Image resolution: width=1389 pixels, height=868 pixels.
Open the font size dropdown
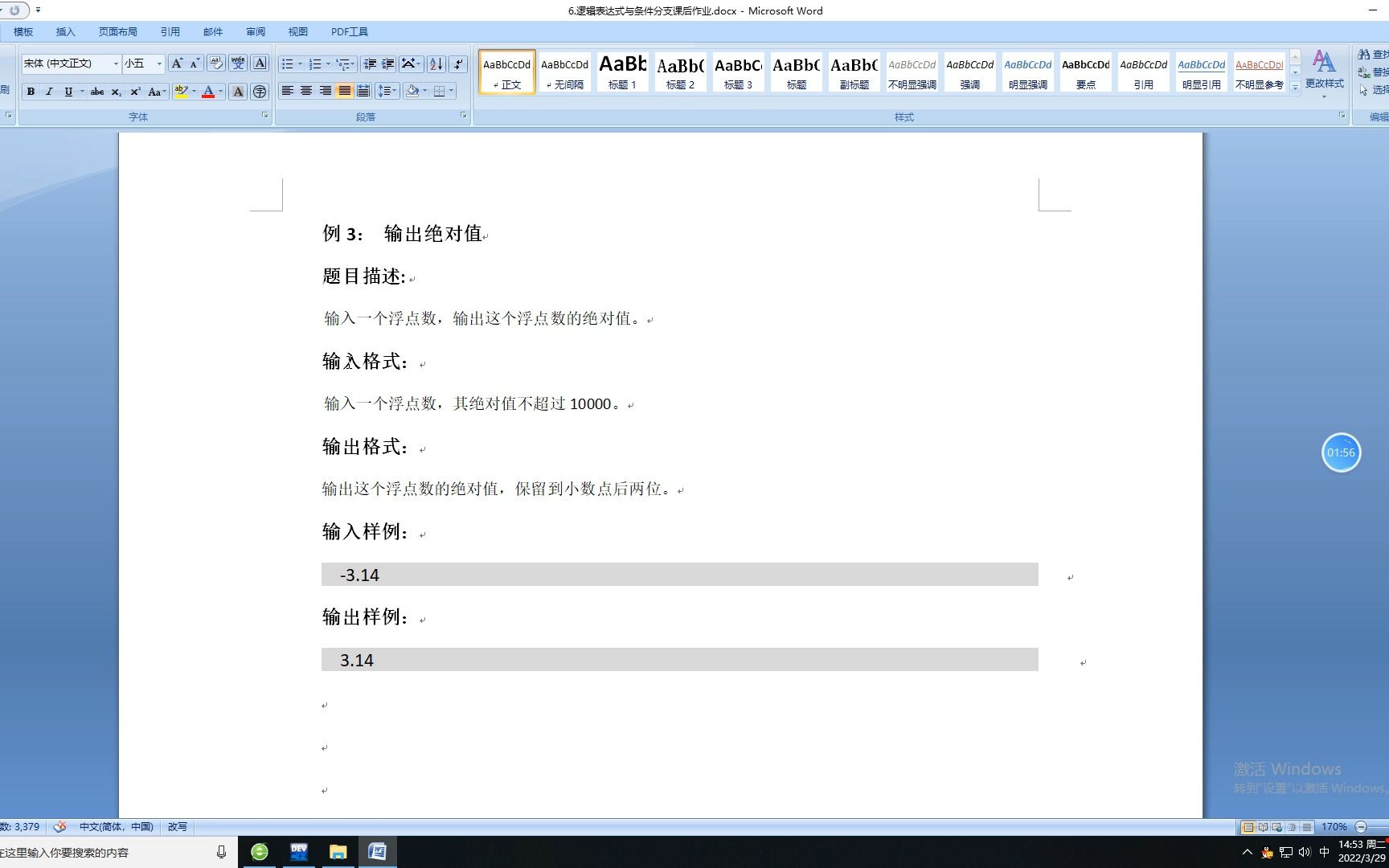158,62
